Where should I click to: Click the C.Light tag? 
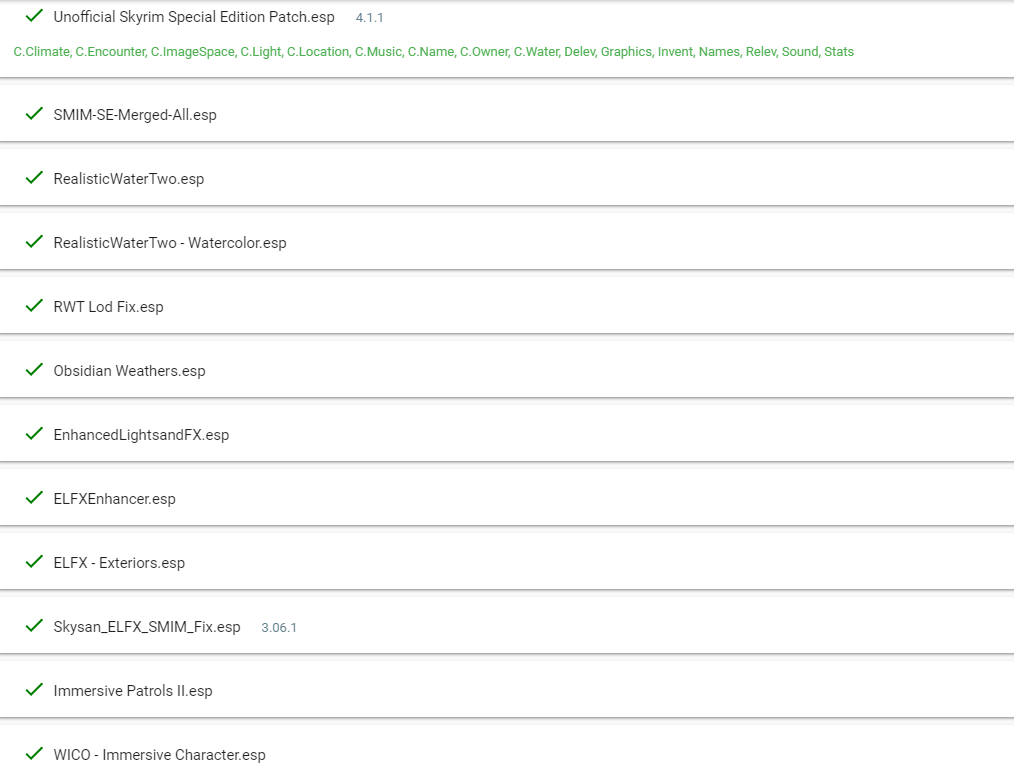(261, 52)
